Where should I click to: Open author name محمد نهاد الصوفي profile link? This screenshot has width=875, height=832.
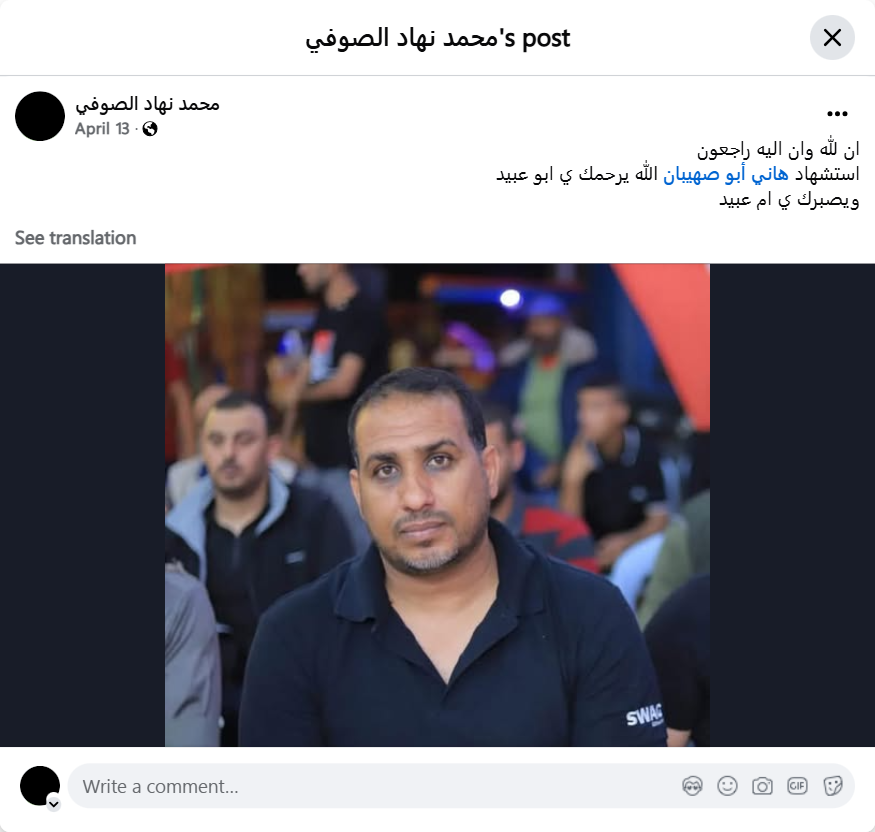click(147, 104)
